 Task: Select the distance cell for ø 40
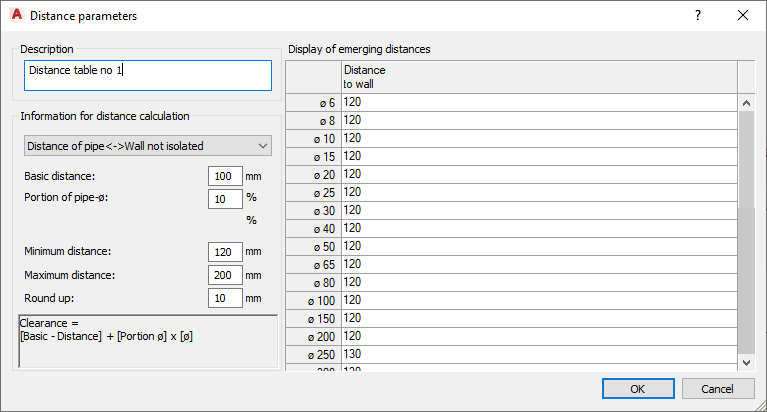[539, 229]
